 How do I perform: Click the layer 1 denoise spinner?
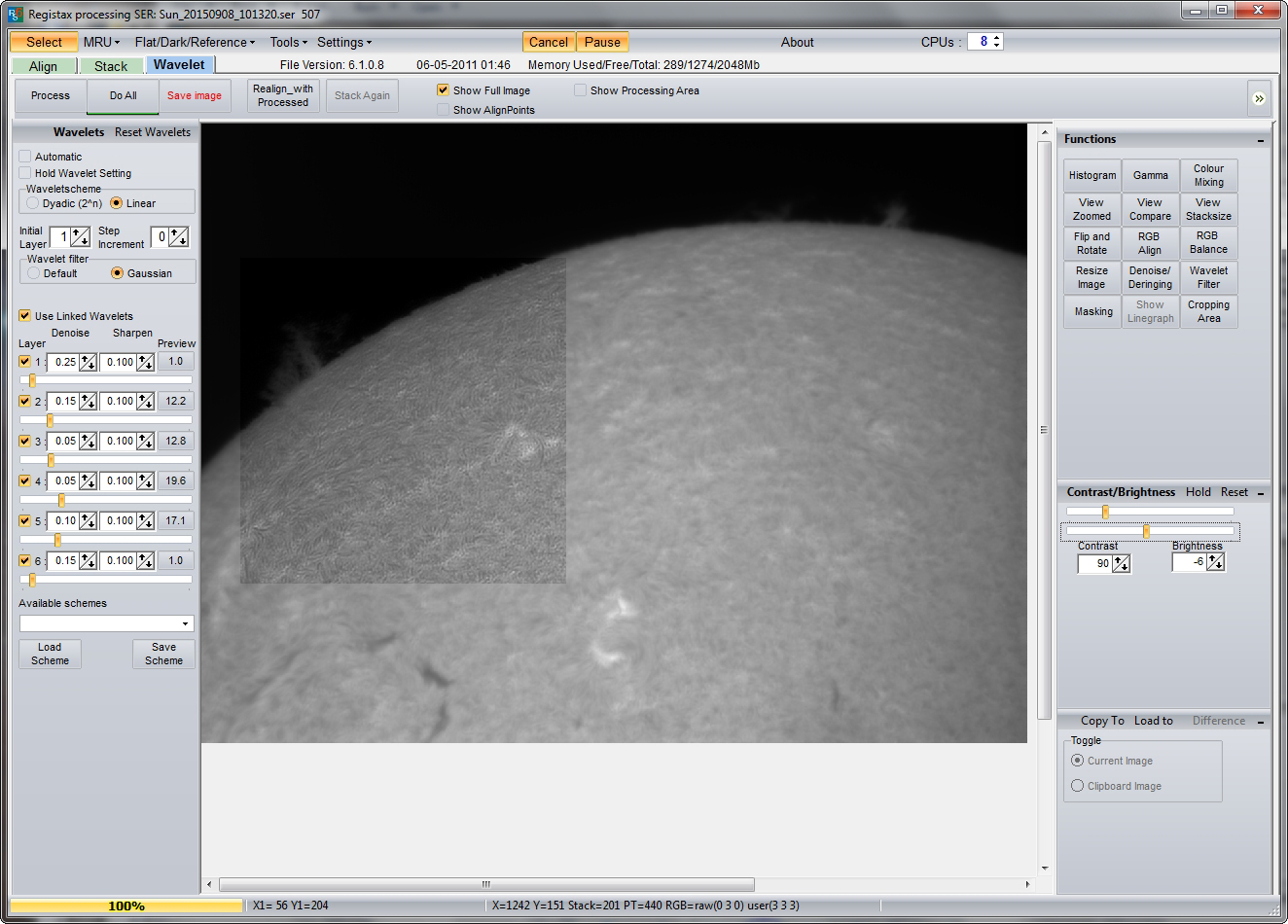pos(89,362)
